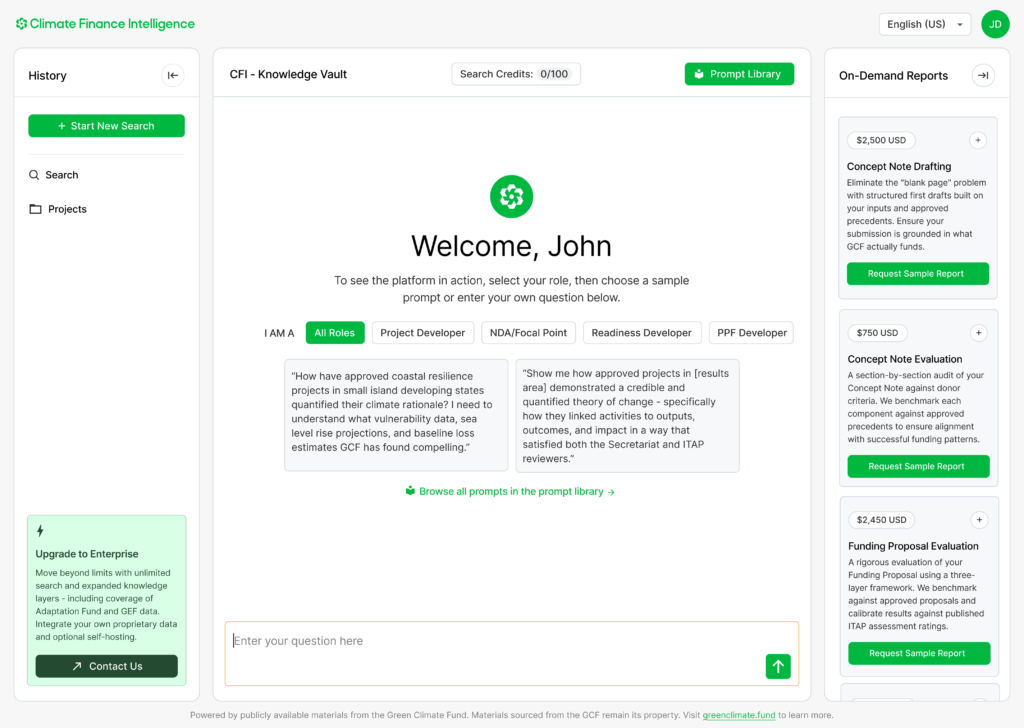Screen dimensions: 1024x728
Task: Select the Project Developer role
Action: pyautogui.click(x=422, y=333)
